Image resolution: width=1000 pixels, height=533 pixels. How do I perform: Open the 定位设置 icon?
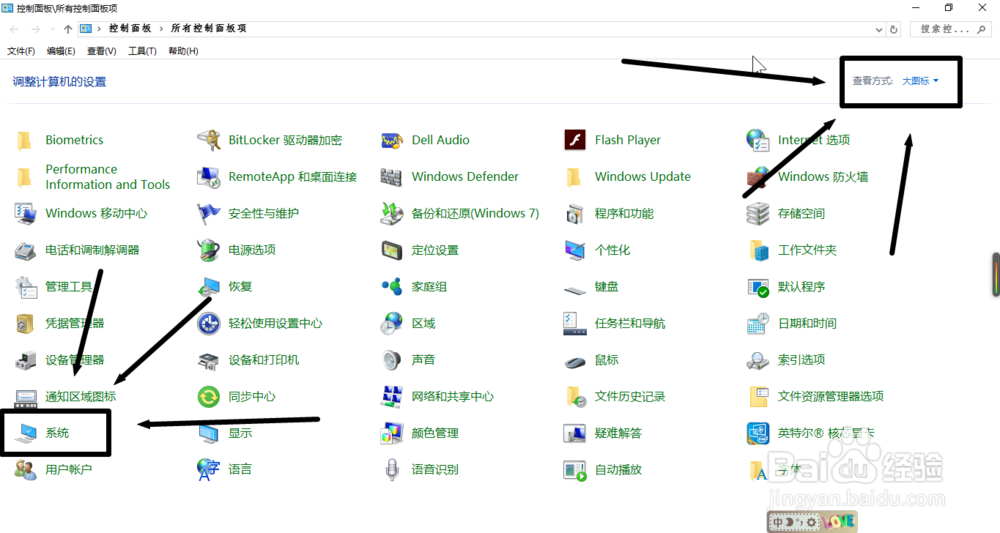[392, 251]
